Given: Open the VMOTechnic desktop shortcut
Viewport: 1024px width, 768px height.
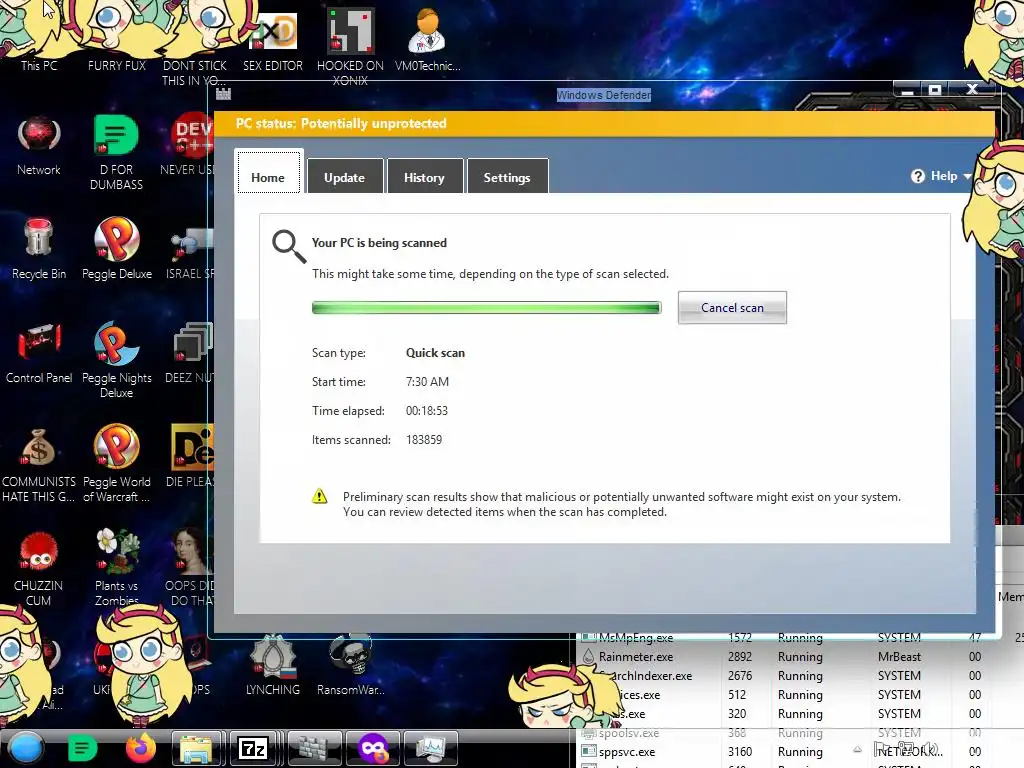Looking at the screenshot, I should click(428, 40).
